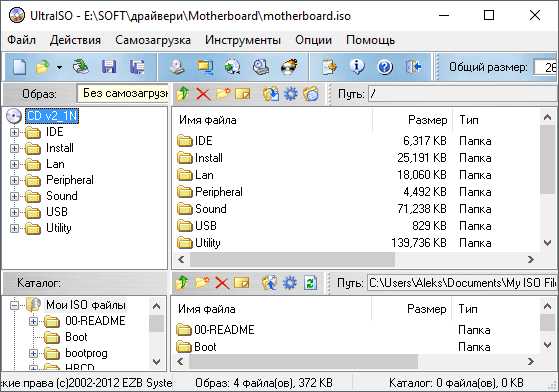The image size is (559, 392).
Task: Open the dropdown arrow beside Open icon
Action: point(59,67)
